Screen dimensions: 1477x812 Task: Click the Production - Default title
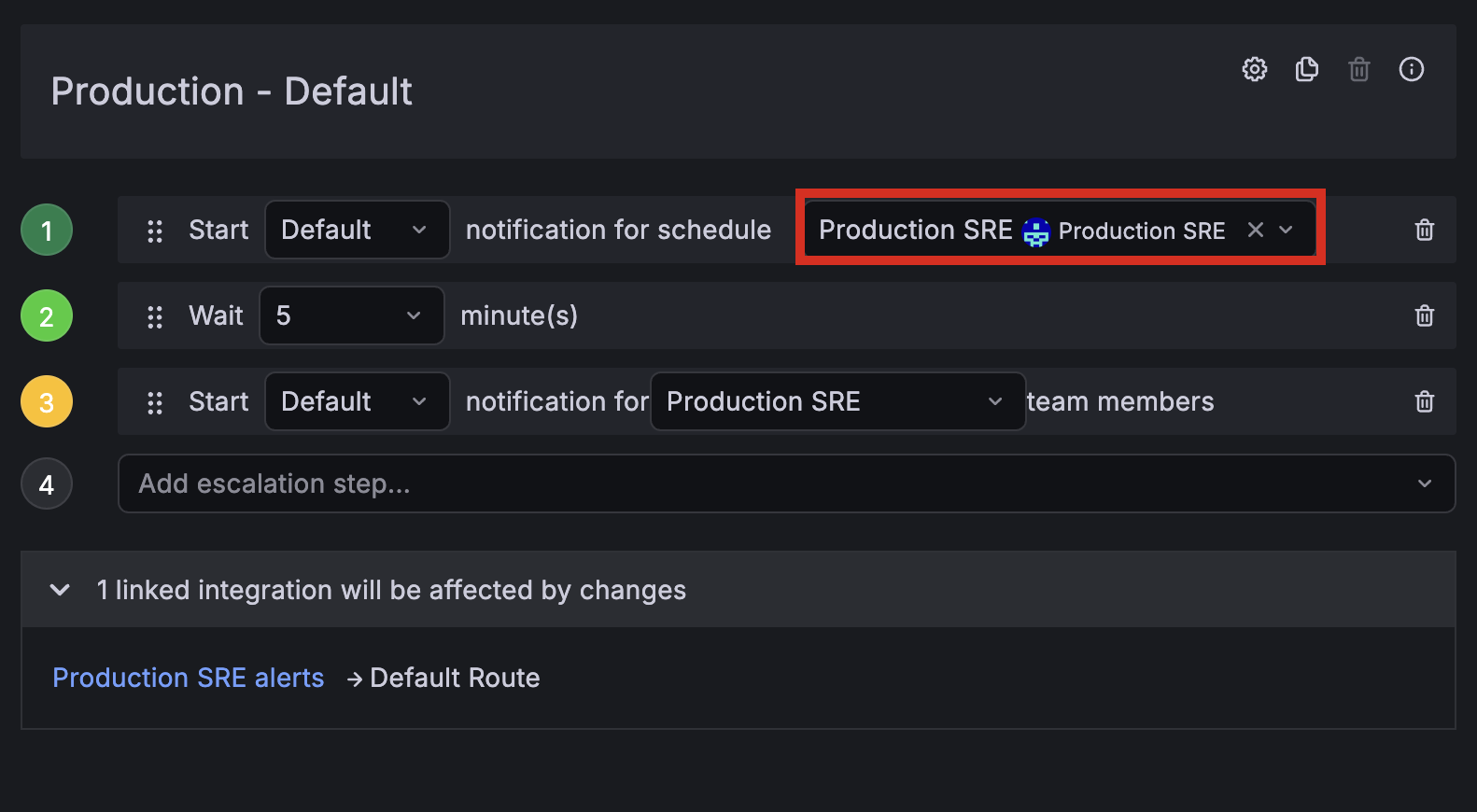(232, 91)
